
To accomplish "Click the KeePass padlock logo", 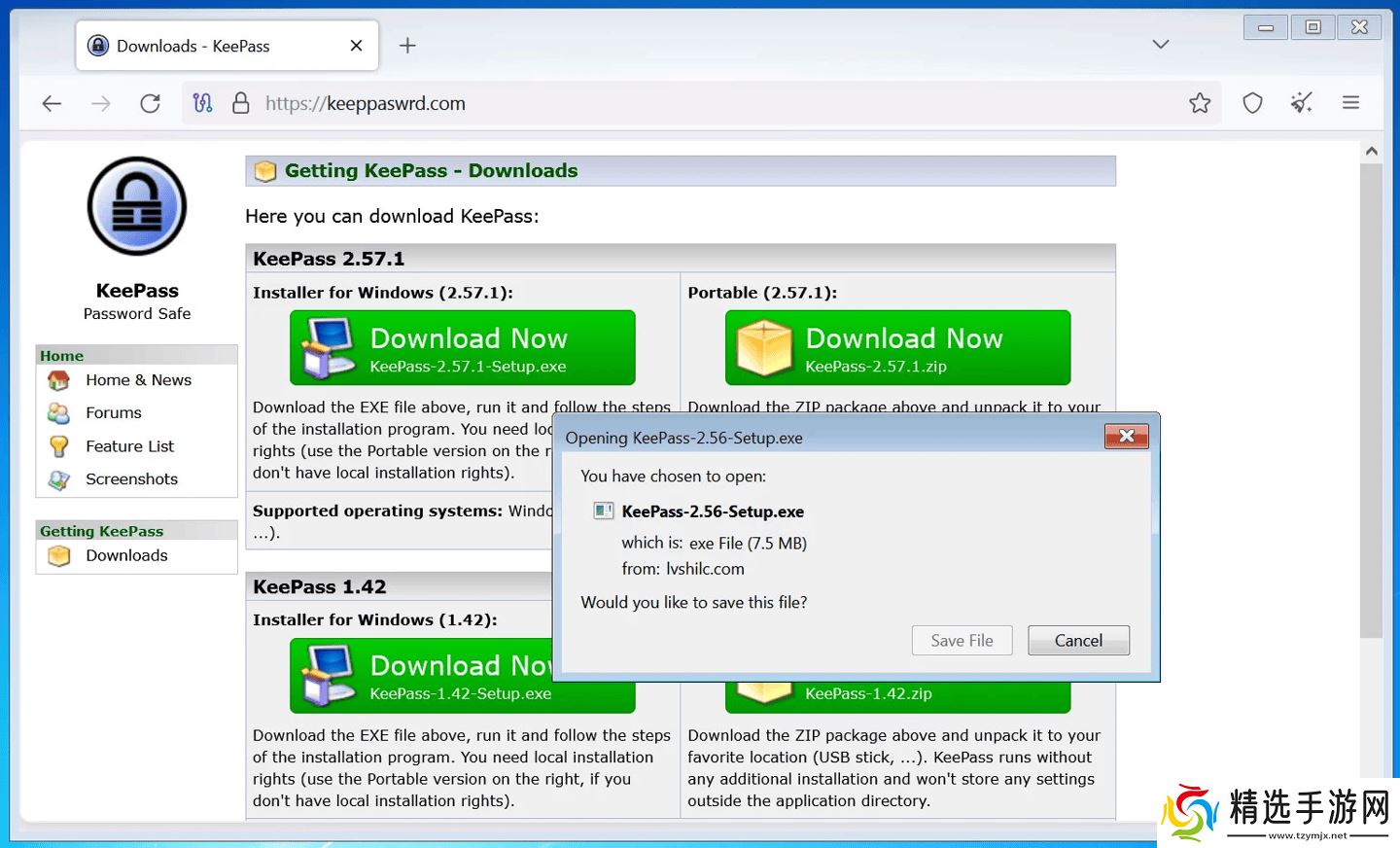I will [x=137, y=206].
